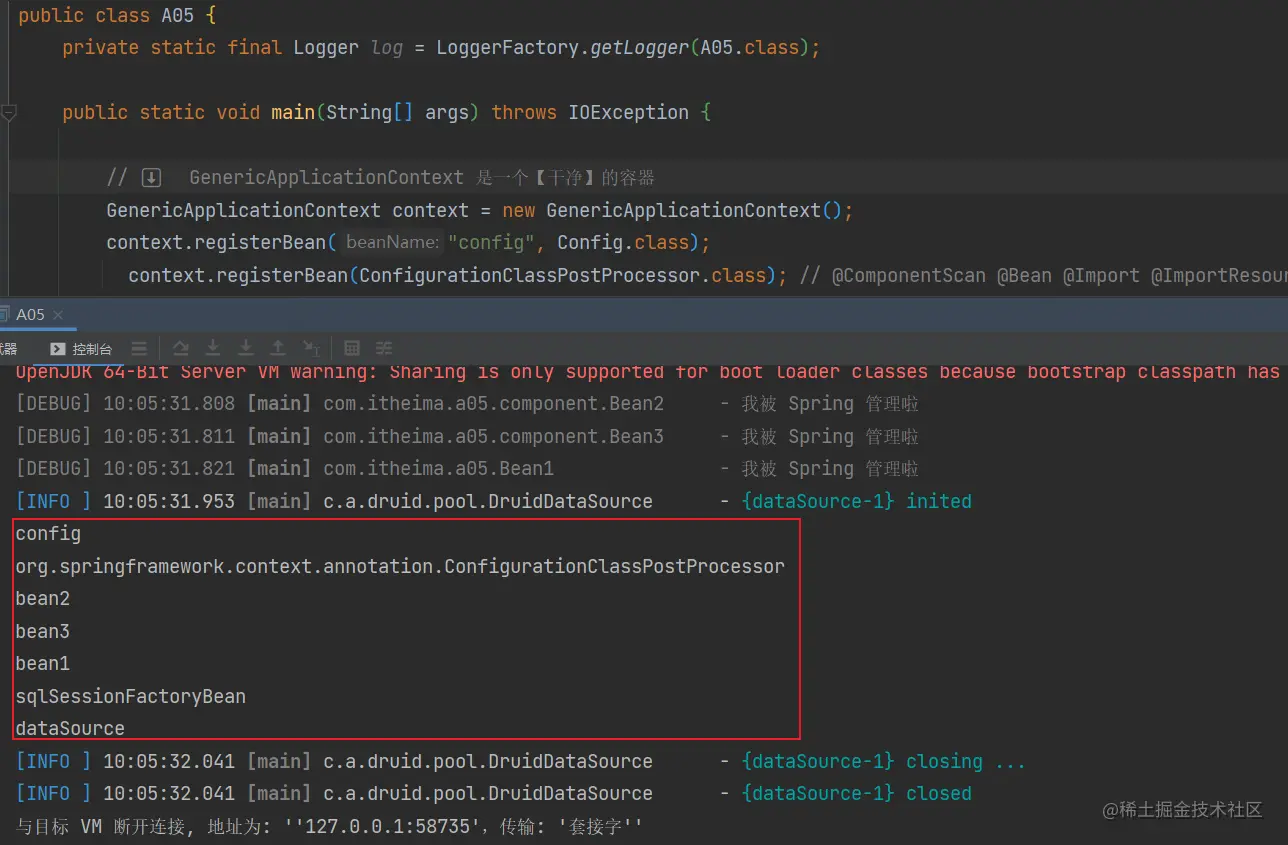Click the 'bean1' console output line

pos(43,664)
